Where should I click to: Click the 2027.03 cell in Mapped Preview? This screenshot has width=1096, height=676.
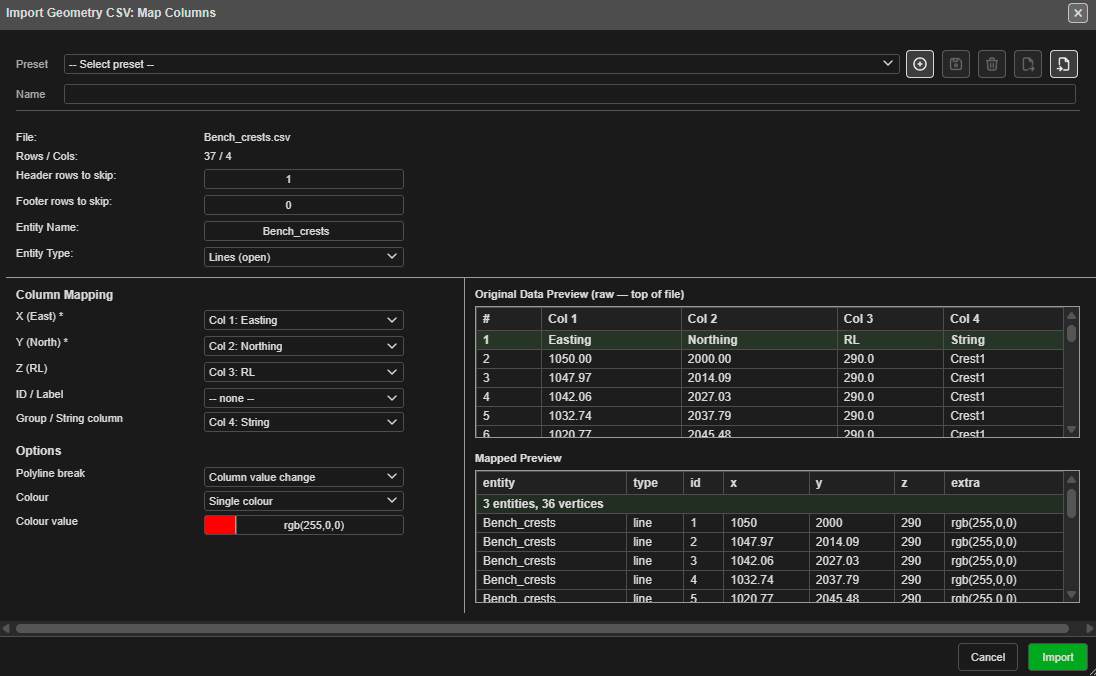coord(851,561)
